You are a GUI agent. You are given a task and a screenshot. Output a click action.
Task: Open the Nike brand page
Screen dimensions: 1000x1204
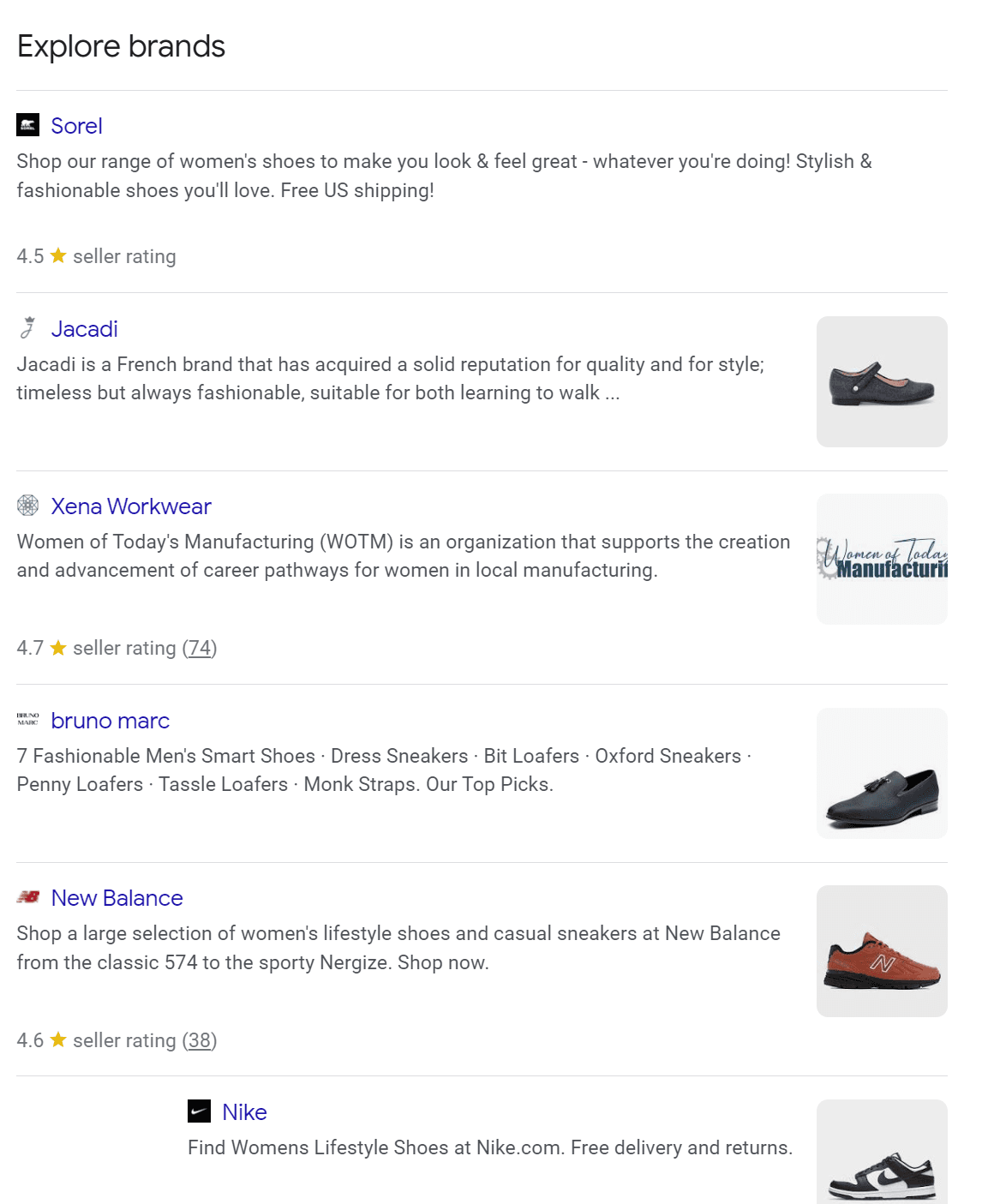point(243,1111)
